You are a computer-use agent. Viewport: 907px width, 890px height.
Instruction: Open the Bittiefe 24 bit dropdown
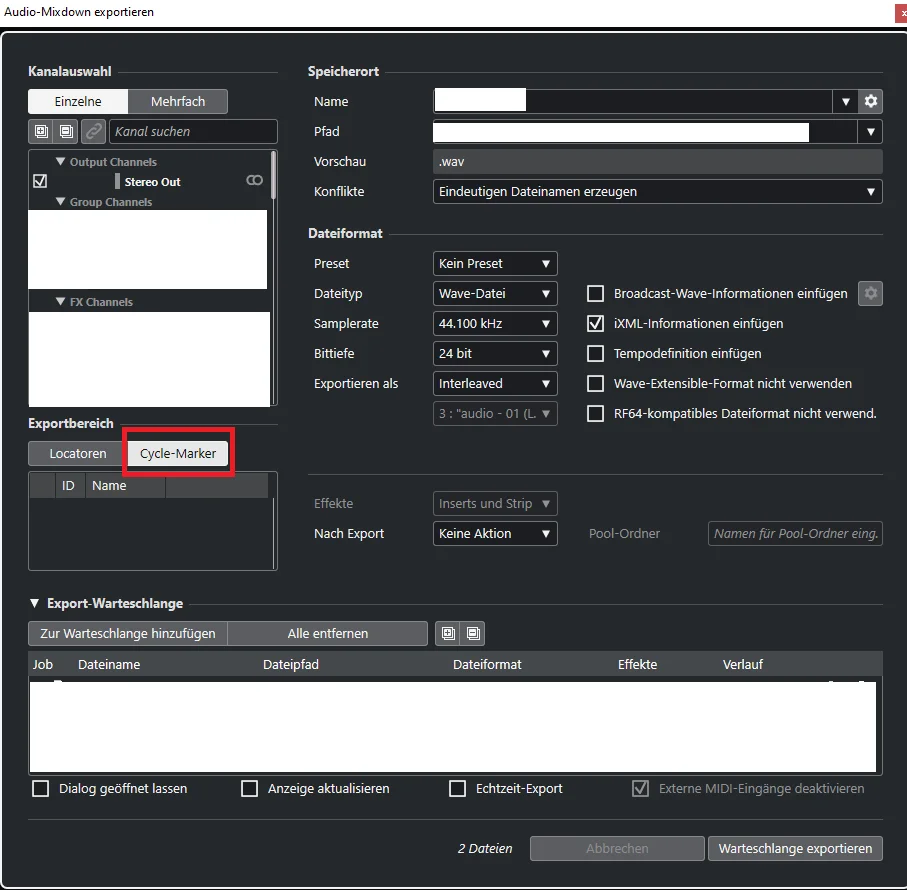click(495, 354)
